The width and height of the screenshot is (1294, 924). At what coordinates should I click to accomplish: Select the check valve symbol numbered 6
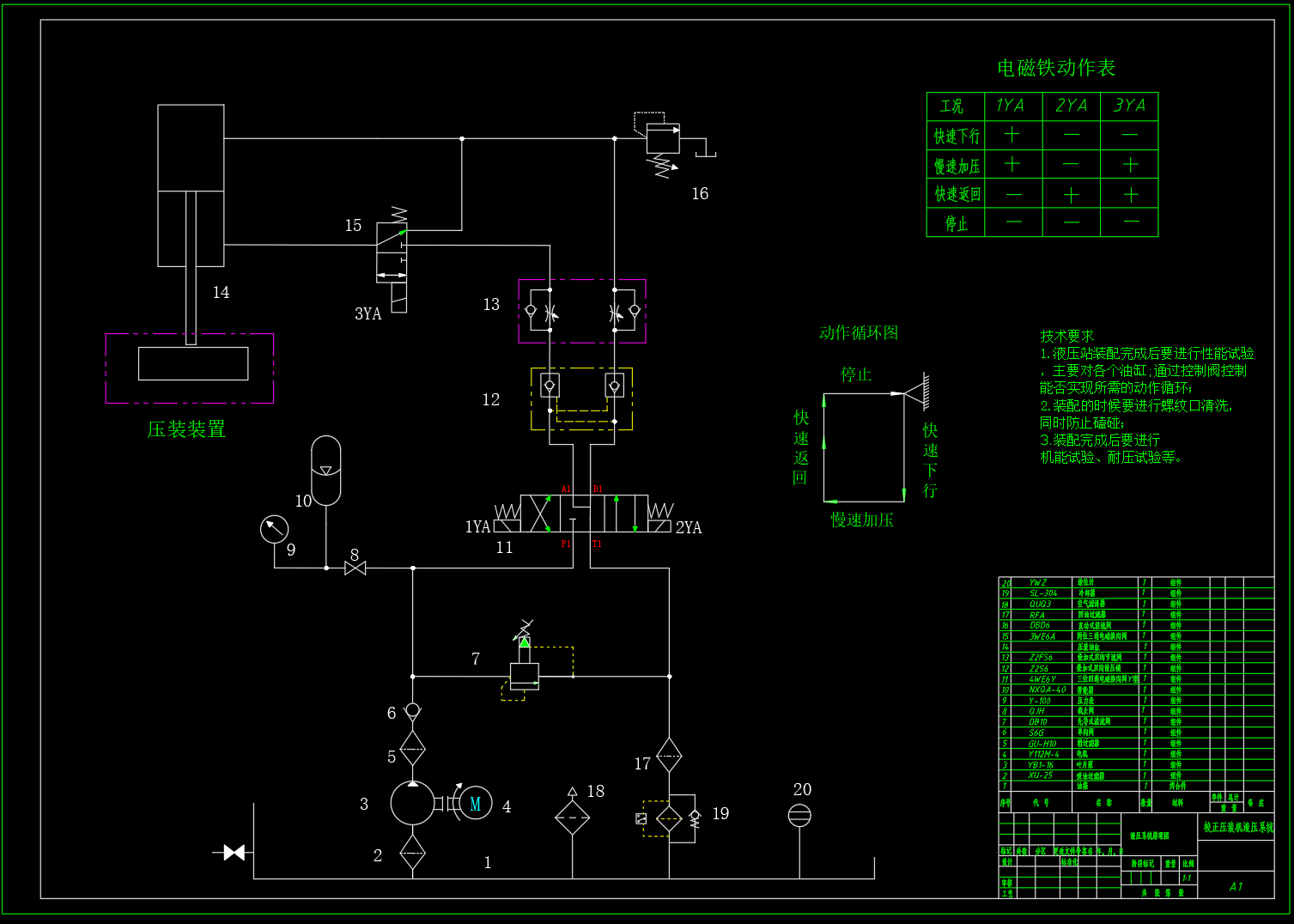click(413, 710)
